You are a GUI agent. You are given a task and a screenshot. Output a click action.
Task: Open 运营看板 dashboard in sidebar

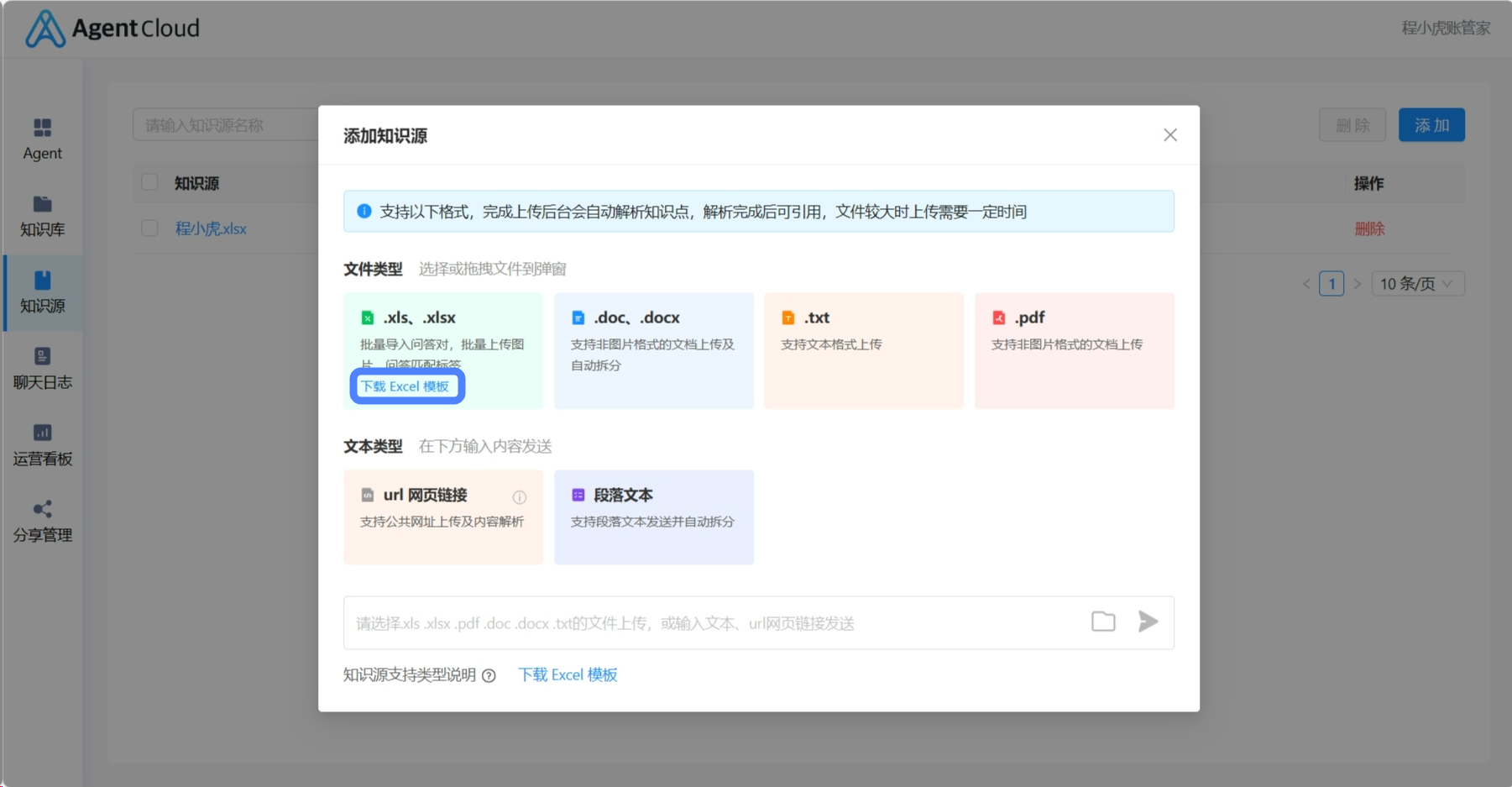(42, 445)
